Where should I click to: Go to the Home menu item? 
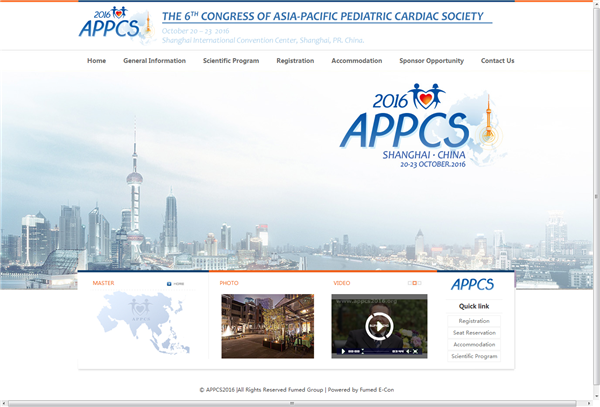tap(96, 61)
